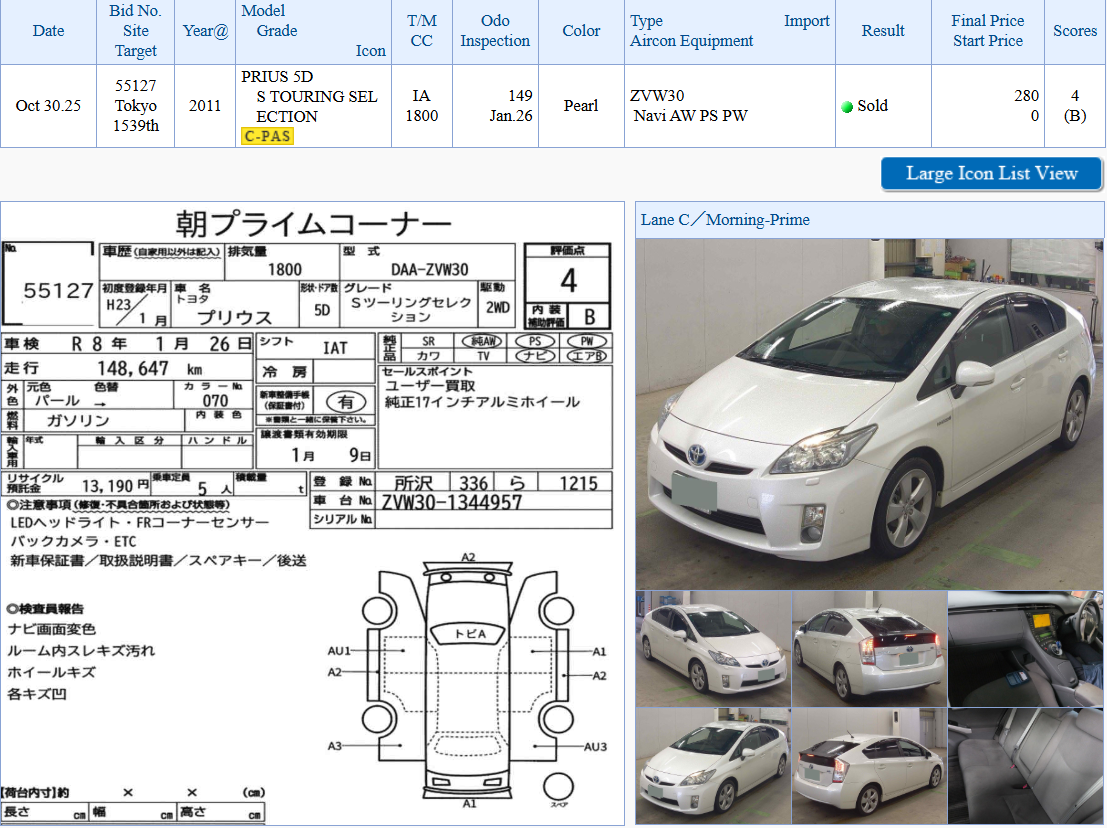Open bottom-row thumbnail of car front facing left
Viewport: 1107px width, 828px height.
coord(713,765)
